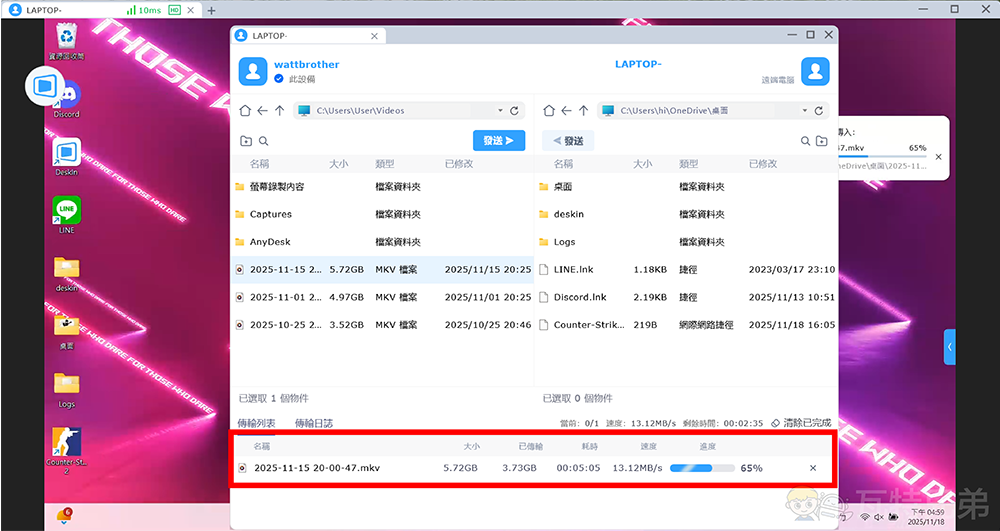
Task: Go back in the local file panel
Action: click(x=262, y=111)
